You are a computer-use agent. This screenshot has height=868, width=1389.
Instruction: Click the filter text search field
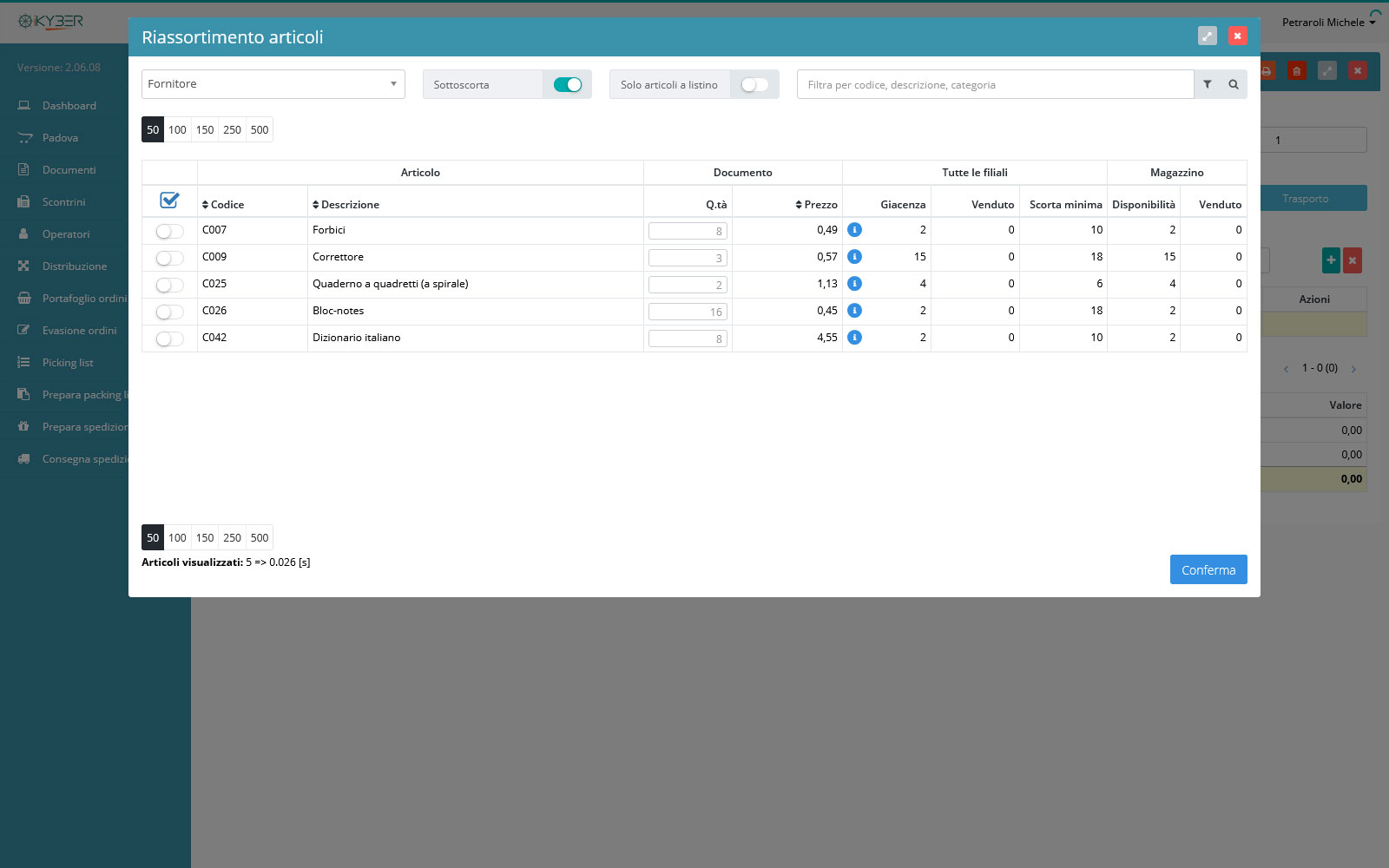coord(995,84)
